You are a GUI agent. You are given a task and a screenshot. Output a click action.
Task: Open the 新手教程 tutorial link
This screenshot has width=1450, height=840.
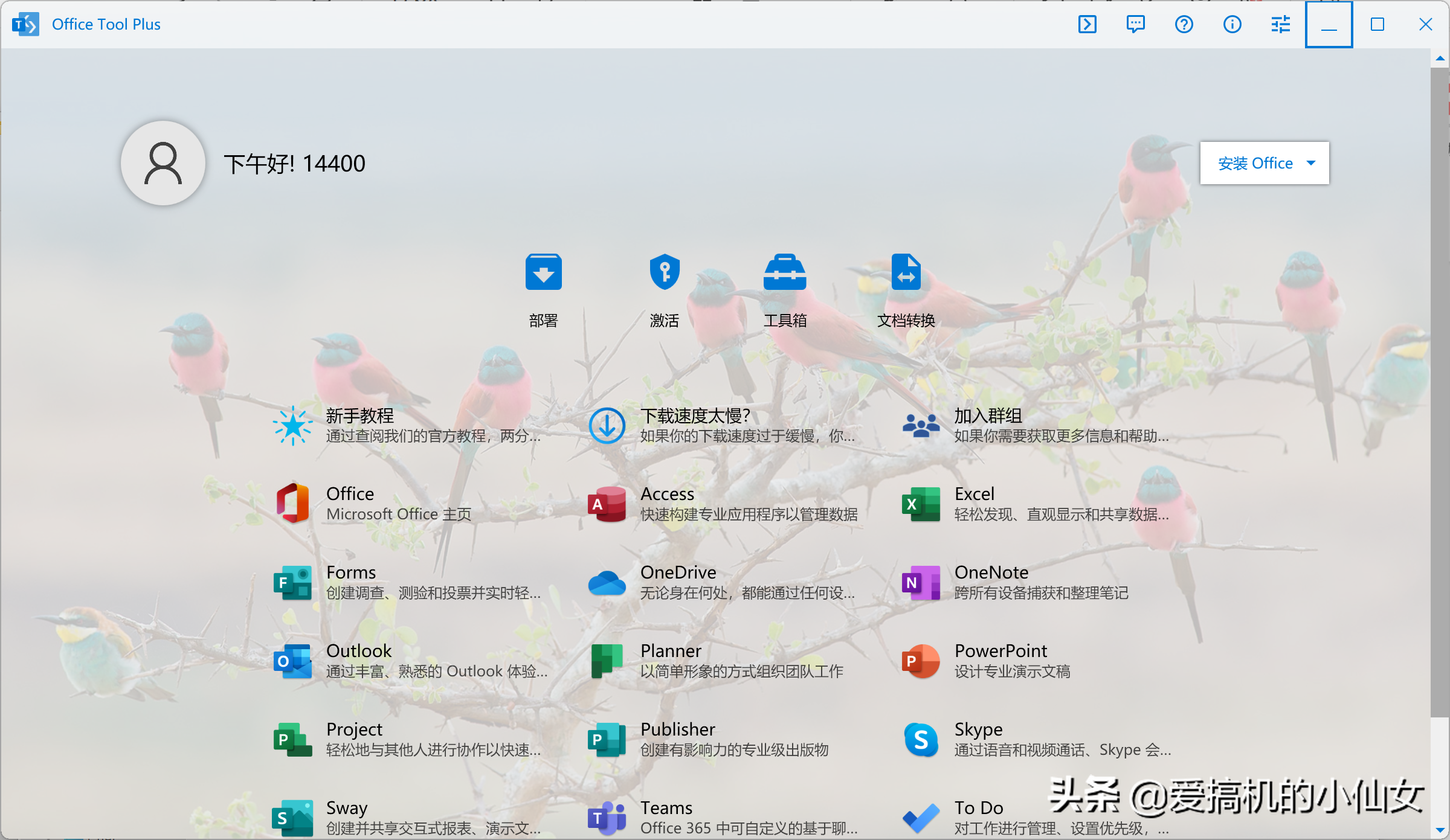coord(360,415)
